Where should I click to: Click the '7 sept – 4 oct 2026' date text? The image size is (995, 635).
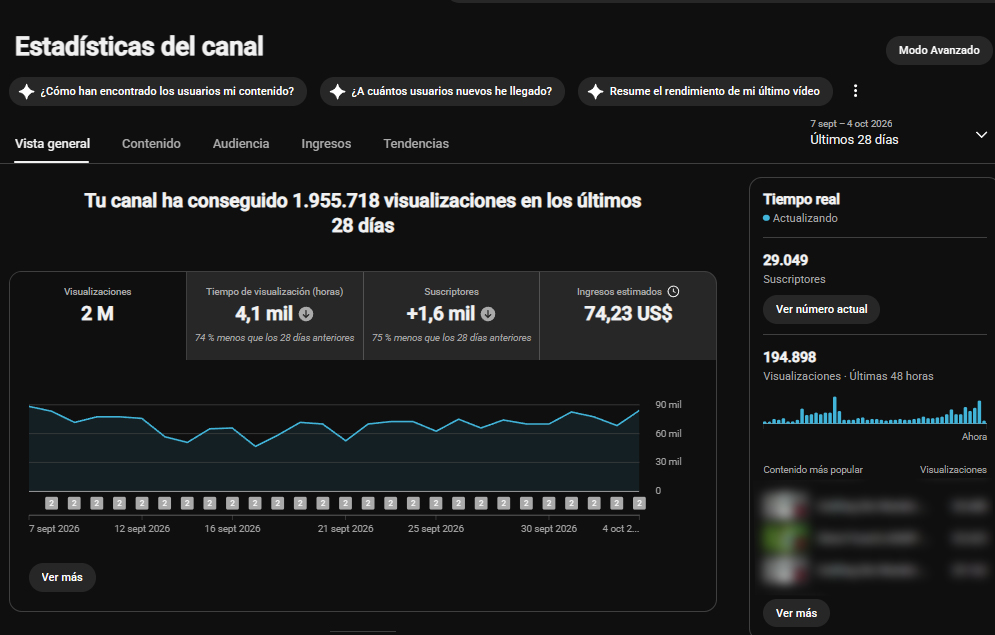[x=851, y=124]
